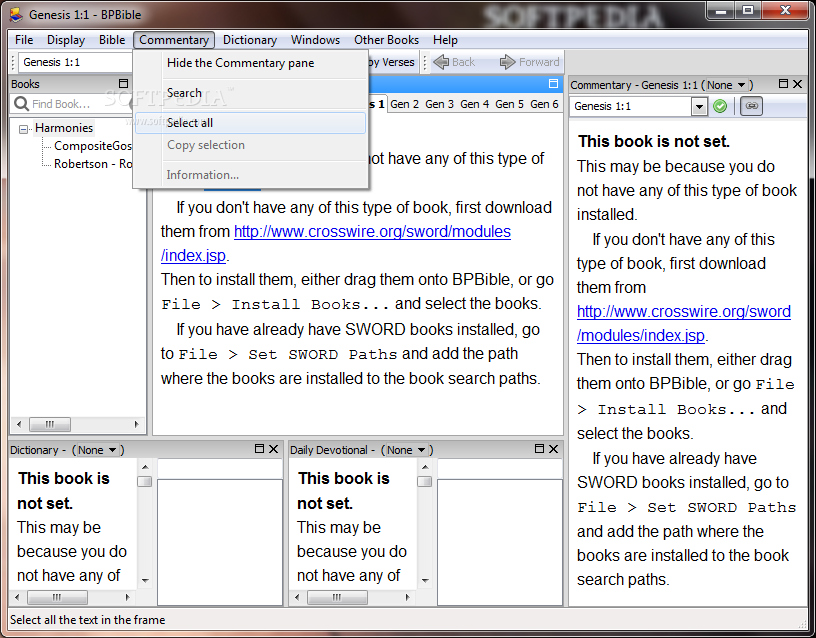Toggle the link icon in Commentary pane
Viewport: 816px width, 638px height.
tap(751, 106)
